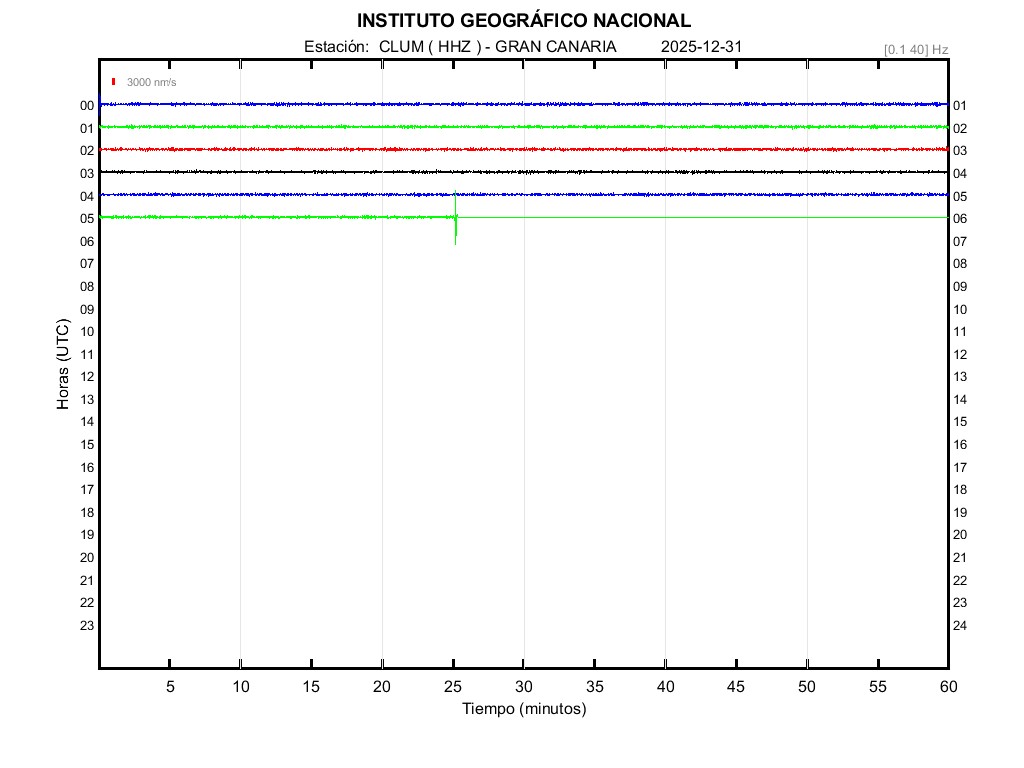The width and height of the screenshot is (1024, 768).
Task: Click the 60 tick on the minutes axis
Action: click(x=948, y=686)
